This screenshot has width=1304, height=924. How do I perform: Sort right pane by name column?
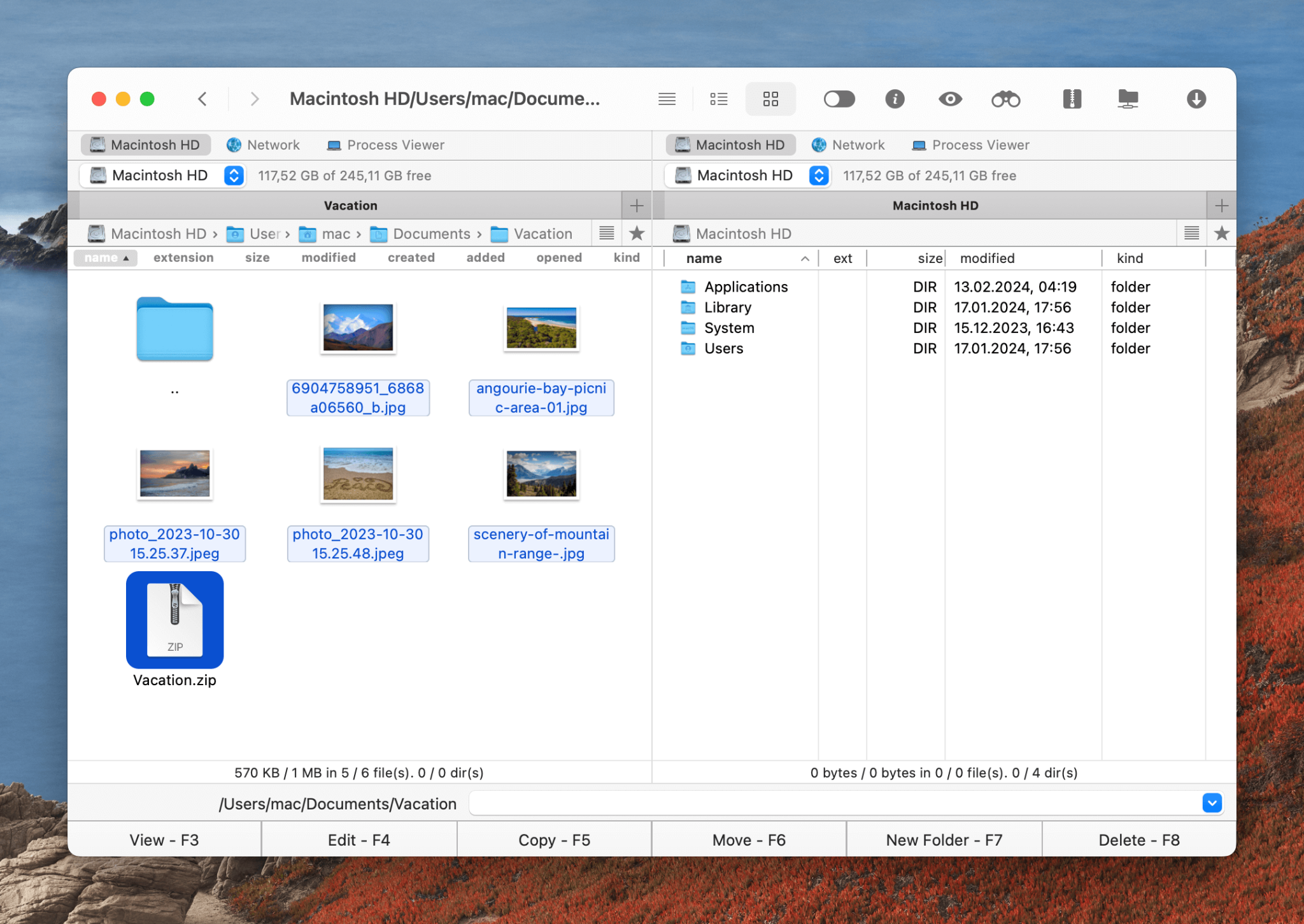tap(704, 258)
